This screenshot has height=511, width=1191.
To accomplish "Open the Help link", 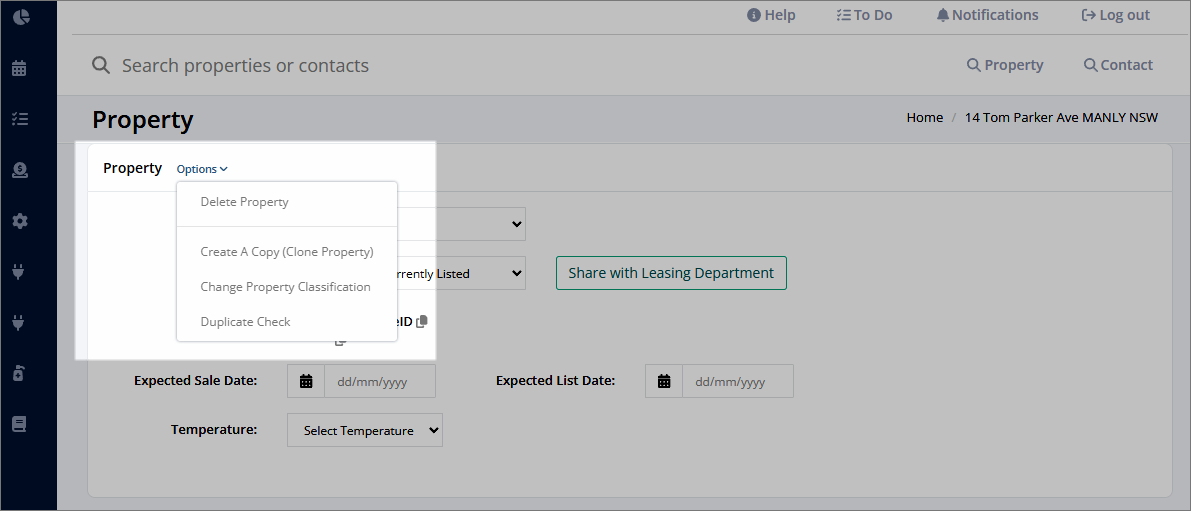I will coord(771,15).
